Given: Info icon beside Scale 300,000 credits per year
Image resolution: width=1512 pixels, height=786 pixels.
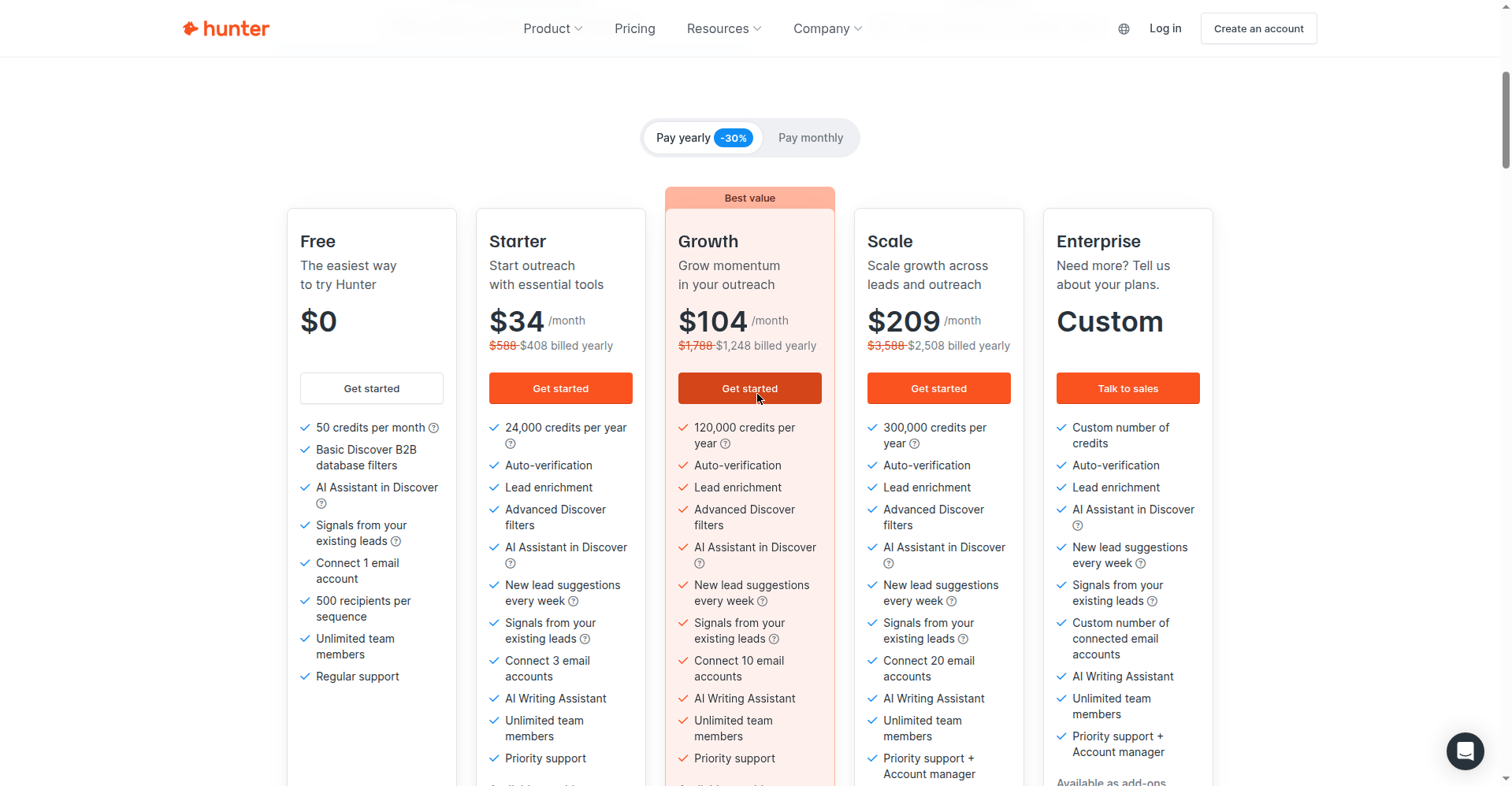Looking at the screenshot, I should pyautogui.click(x=915, y=444).
